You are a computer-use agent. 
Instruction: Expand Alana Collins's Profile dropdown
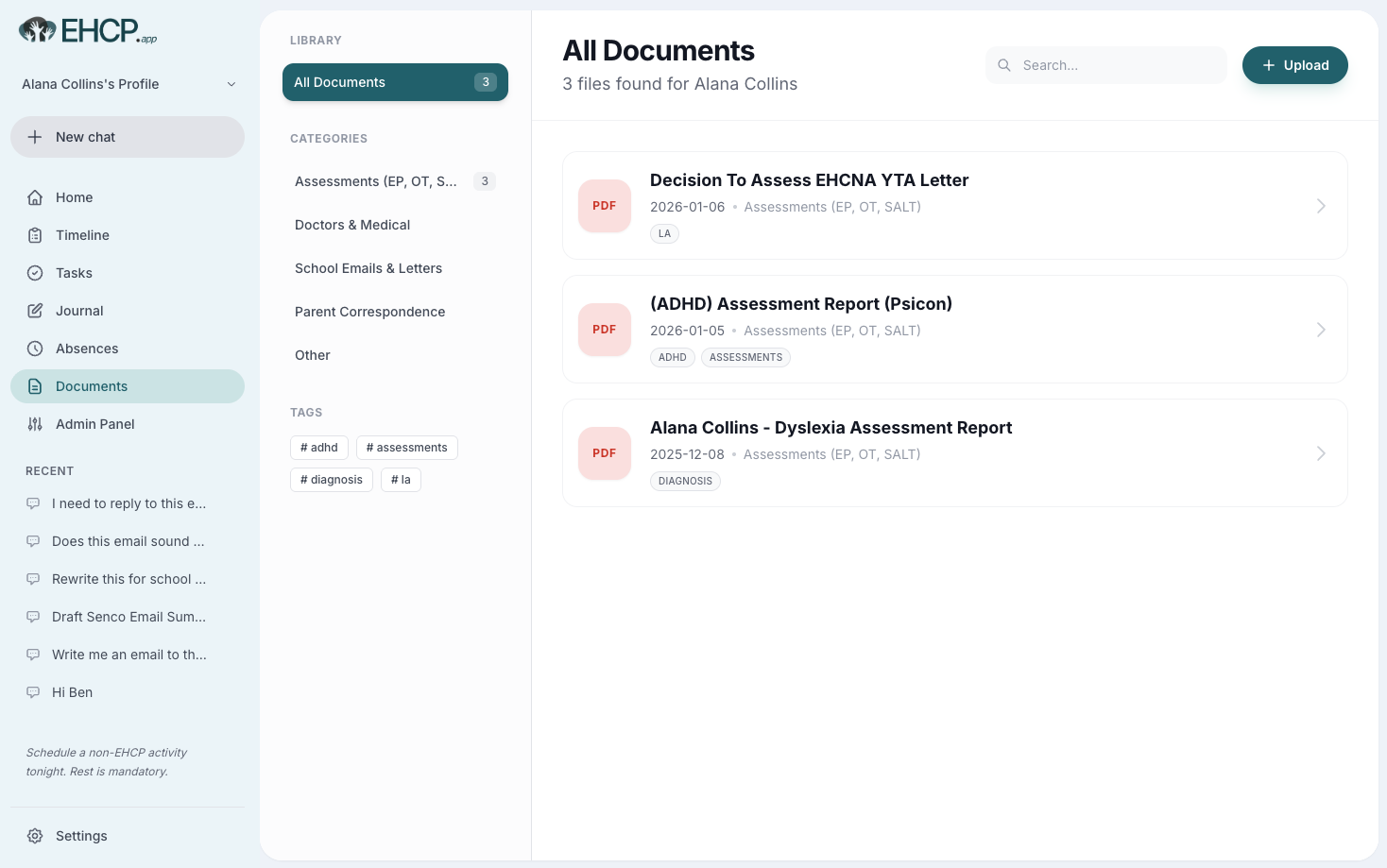[128, 84]
